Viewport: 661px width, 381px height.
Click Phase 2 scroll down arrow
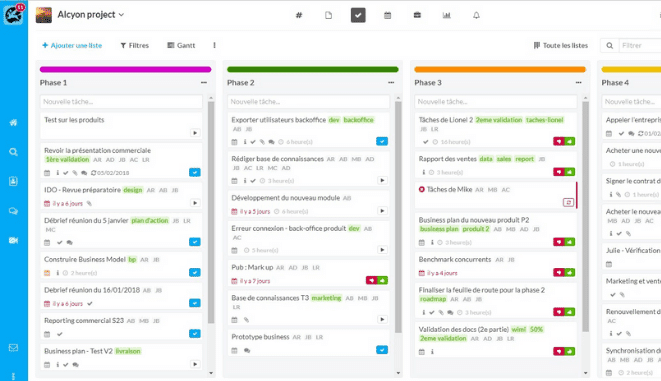[x=398, y=373]
